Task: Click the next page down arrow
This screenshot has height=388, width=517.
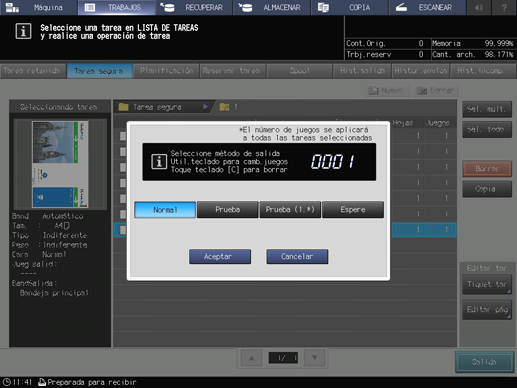Action: [x=314, y=358]
